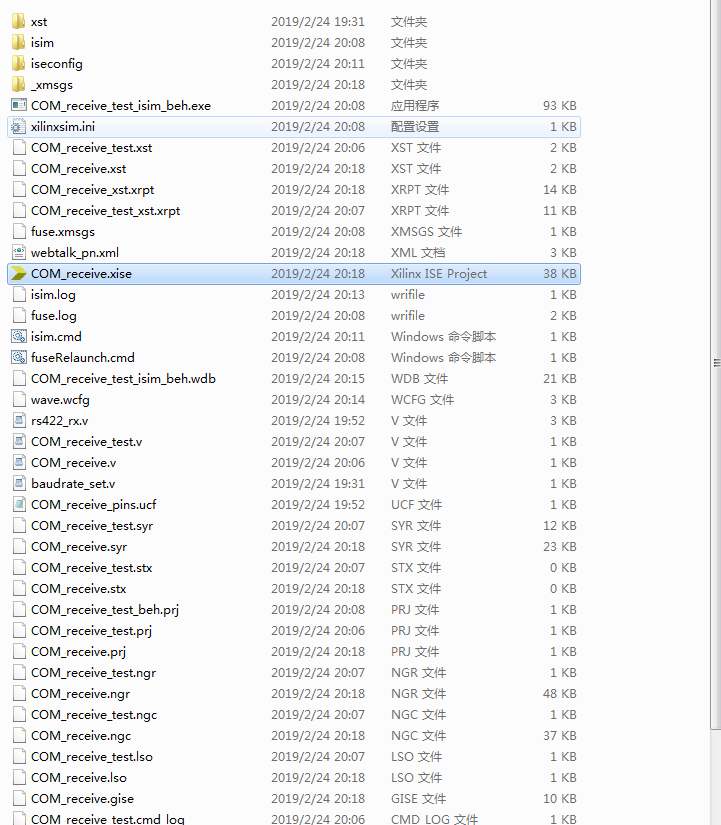Click the COM_receive.xst file icon
Viewport: 721px width, 825px height.
[19, 168]
